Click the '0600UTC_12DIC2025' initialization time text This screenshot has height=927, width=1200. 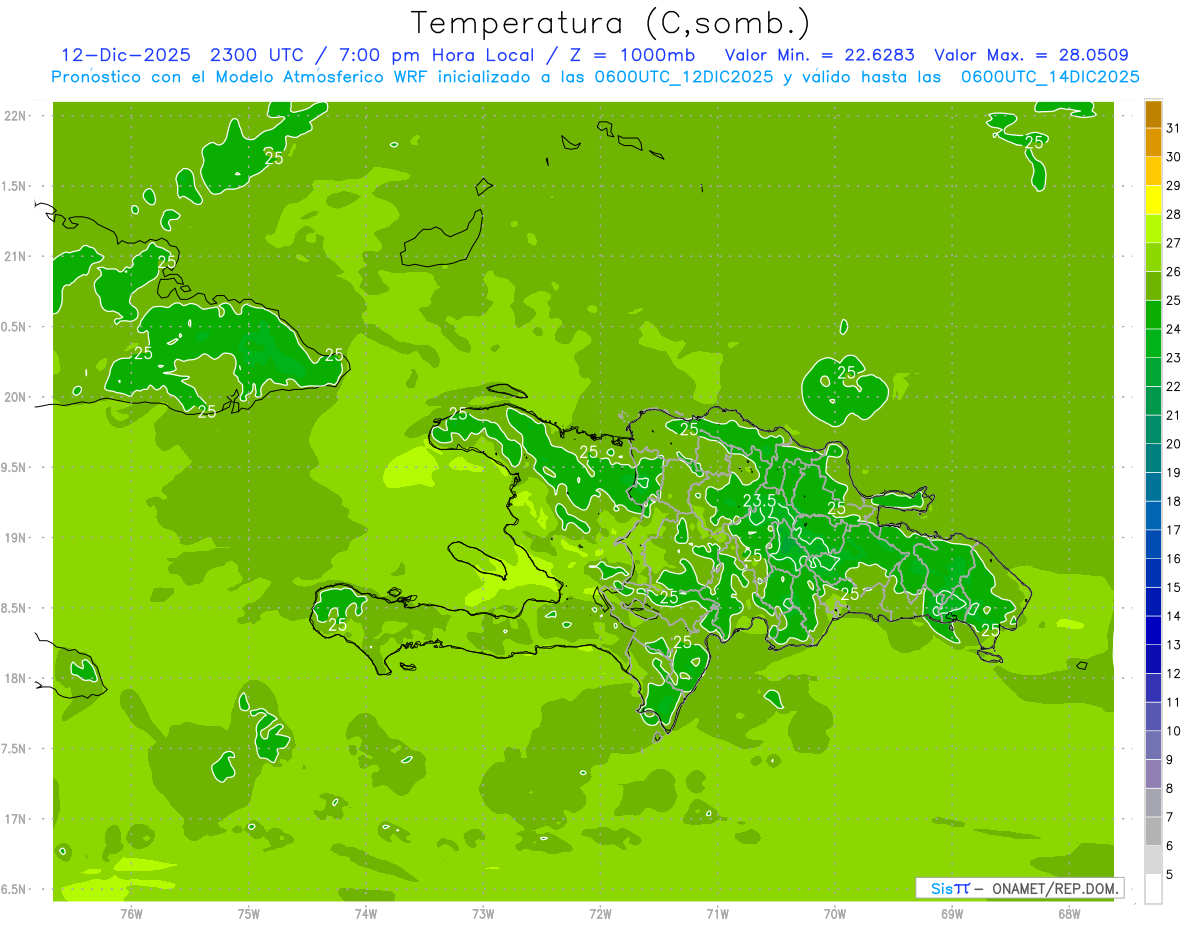(680, 77)
